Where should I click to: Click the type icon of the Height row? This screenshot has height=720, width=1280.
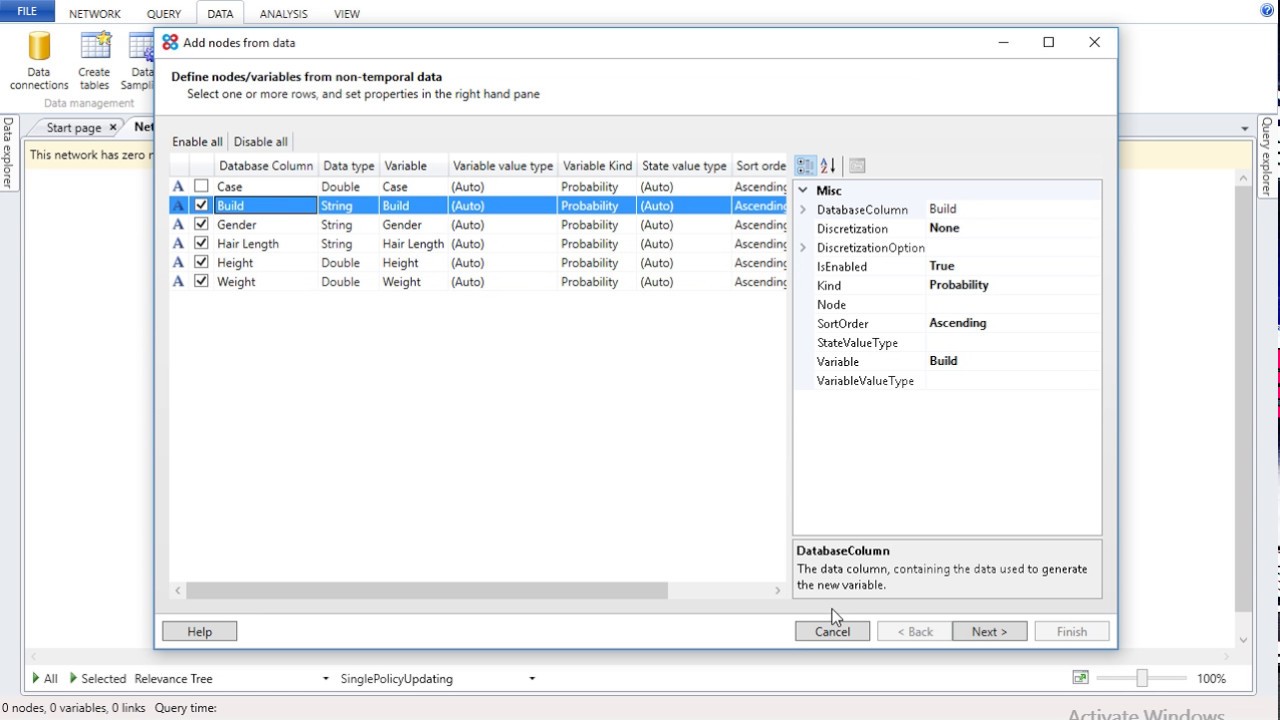tap(179, 263)
